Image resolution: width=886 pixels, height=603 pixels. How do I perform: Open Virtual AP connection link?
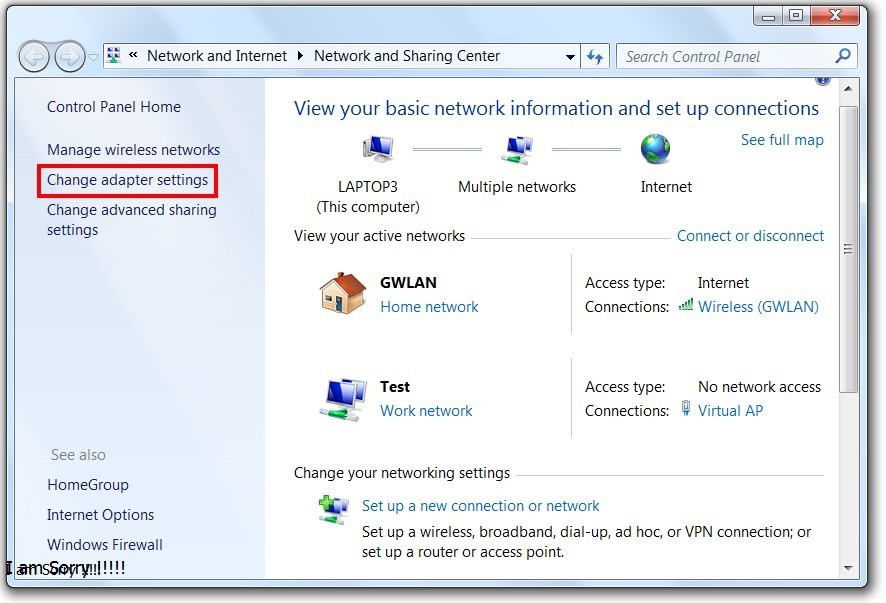730,411
